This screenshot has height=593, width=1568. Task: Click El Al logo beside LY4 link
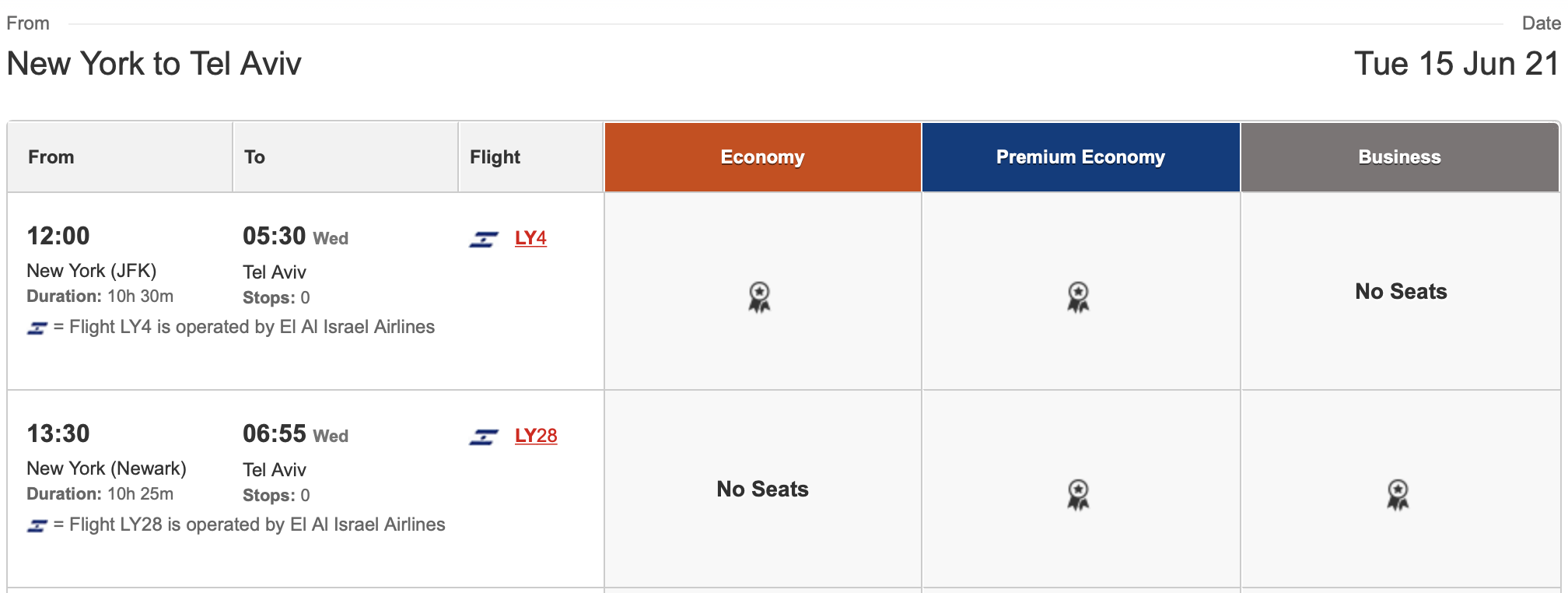484,240
